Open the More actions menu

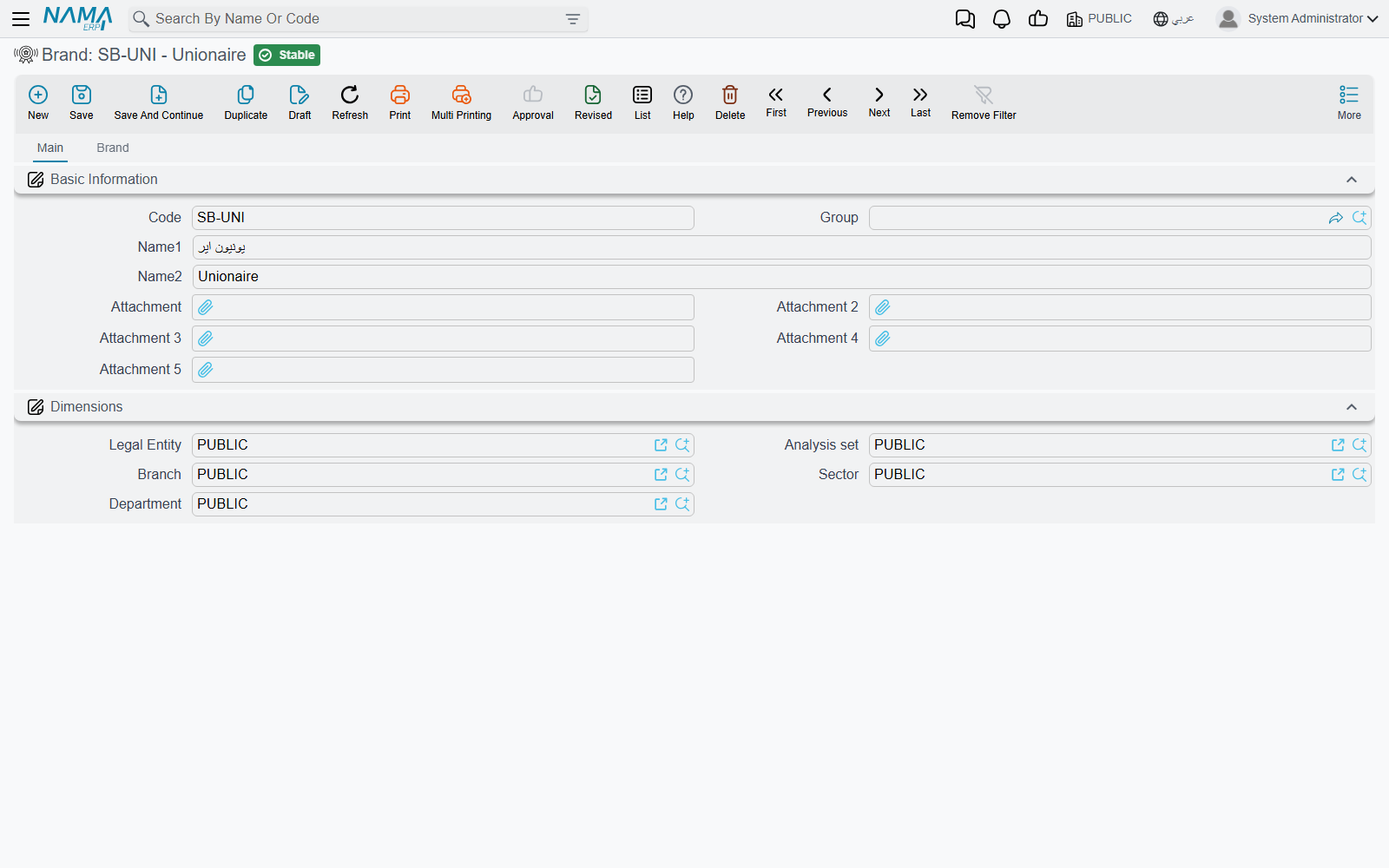(x=1349, y=102)
